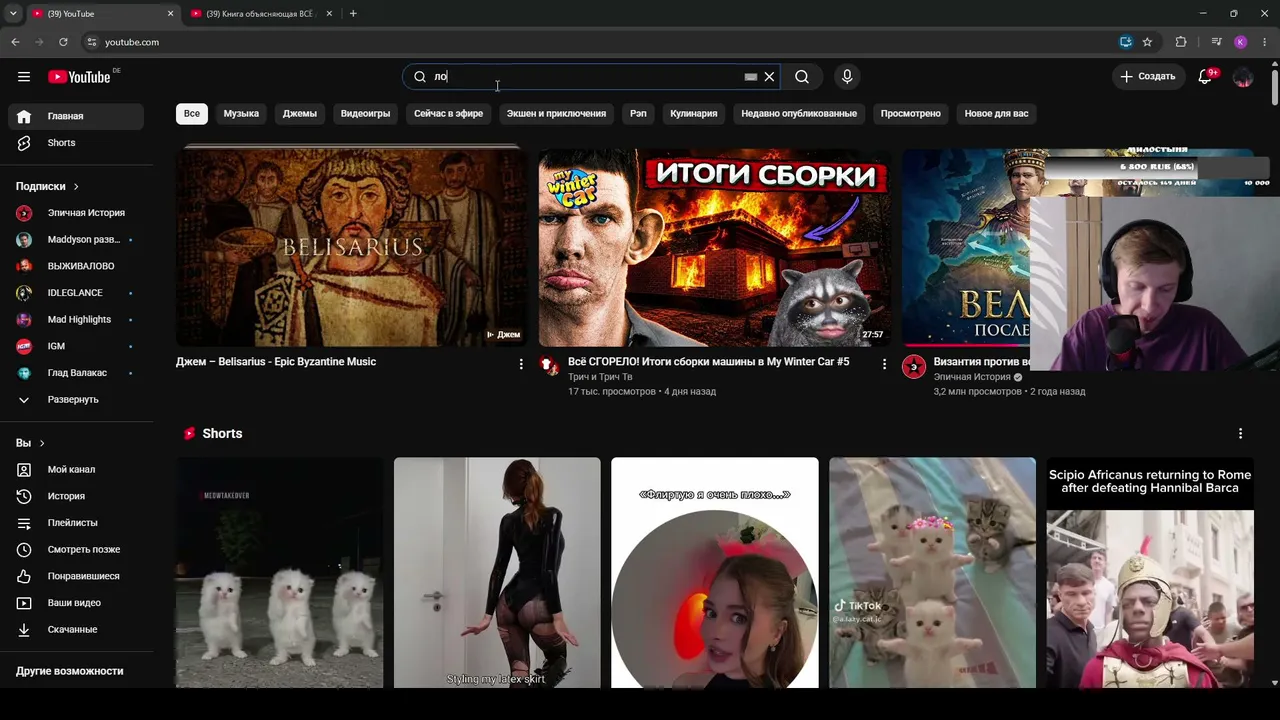Open the Maddyson subscription channel

[76, 240]
